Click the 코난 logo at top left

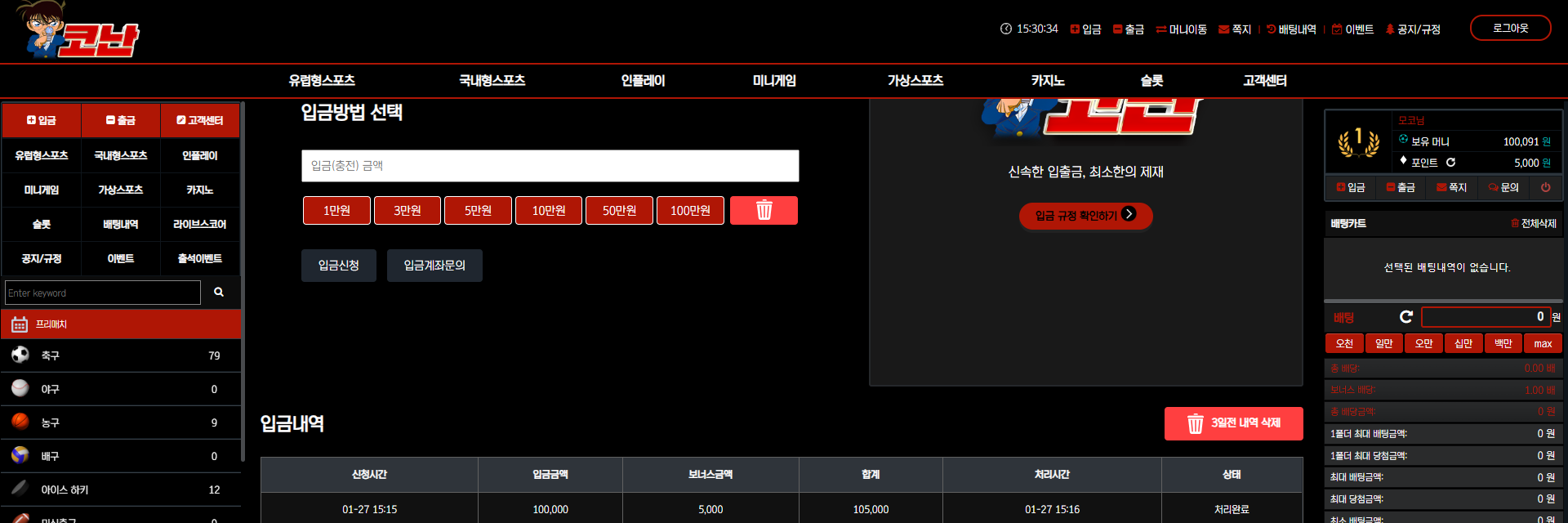coord(80,30)
